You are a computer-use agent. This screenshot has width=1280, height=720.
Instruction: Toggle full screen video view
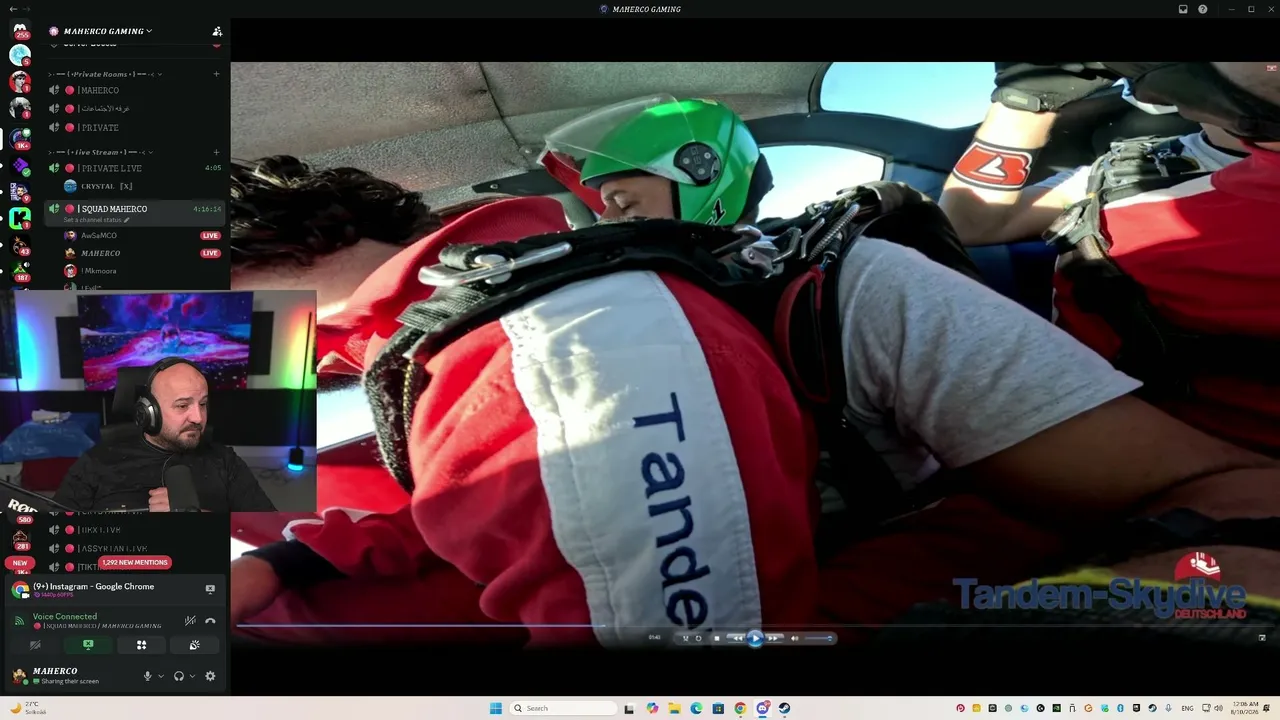1262,638
